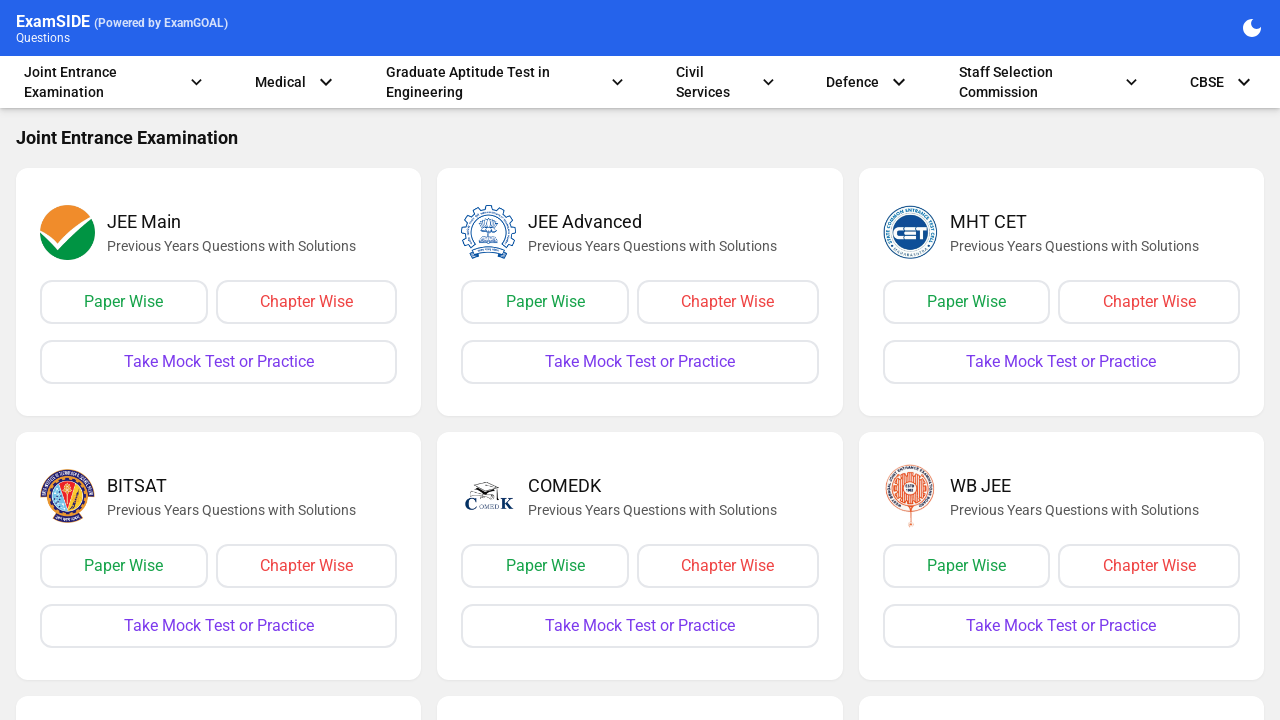
Task: Expand the Civil Services chevron
Action: pyautogui.click(x=768, y=82)
